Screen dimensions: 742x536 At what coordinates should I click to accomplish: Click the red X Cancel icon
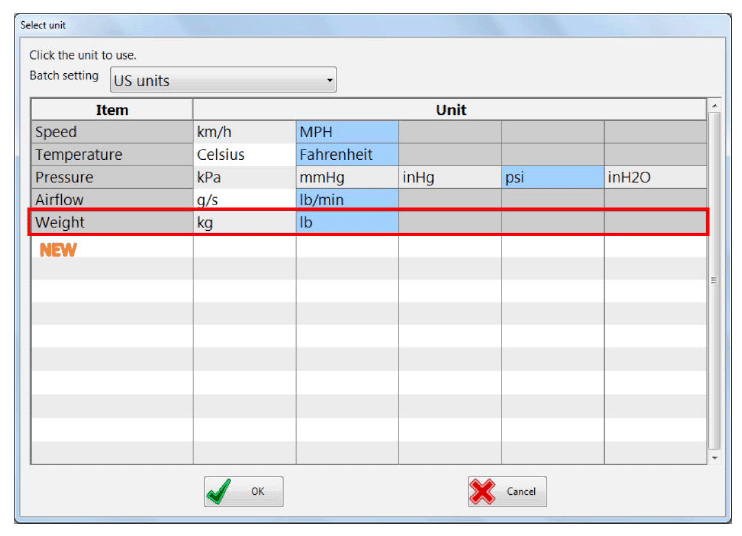pyautogui.click(x=484, y=491)
